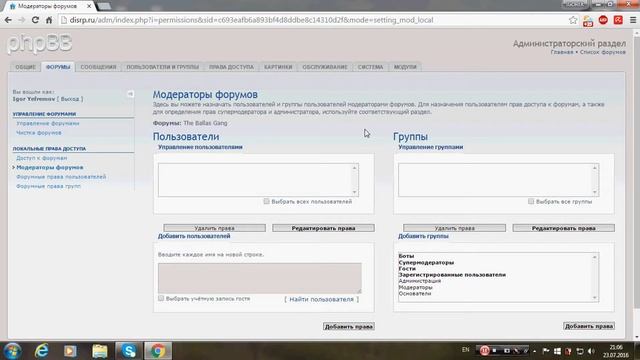Go back with the browser back arrow
The image size is (640, 360).
[x=8, y=20]
